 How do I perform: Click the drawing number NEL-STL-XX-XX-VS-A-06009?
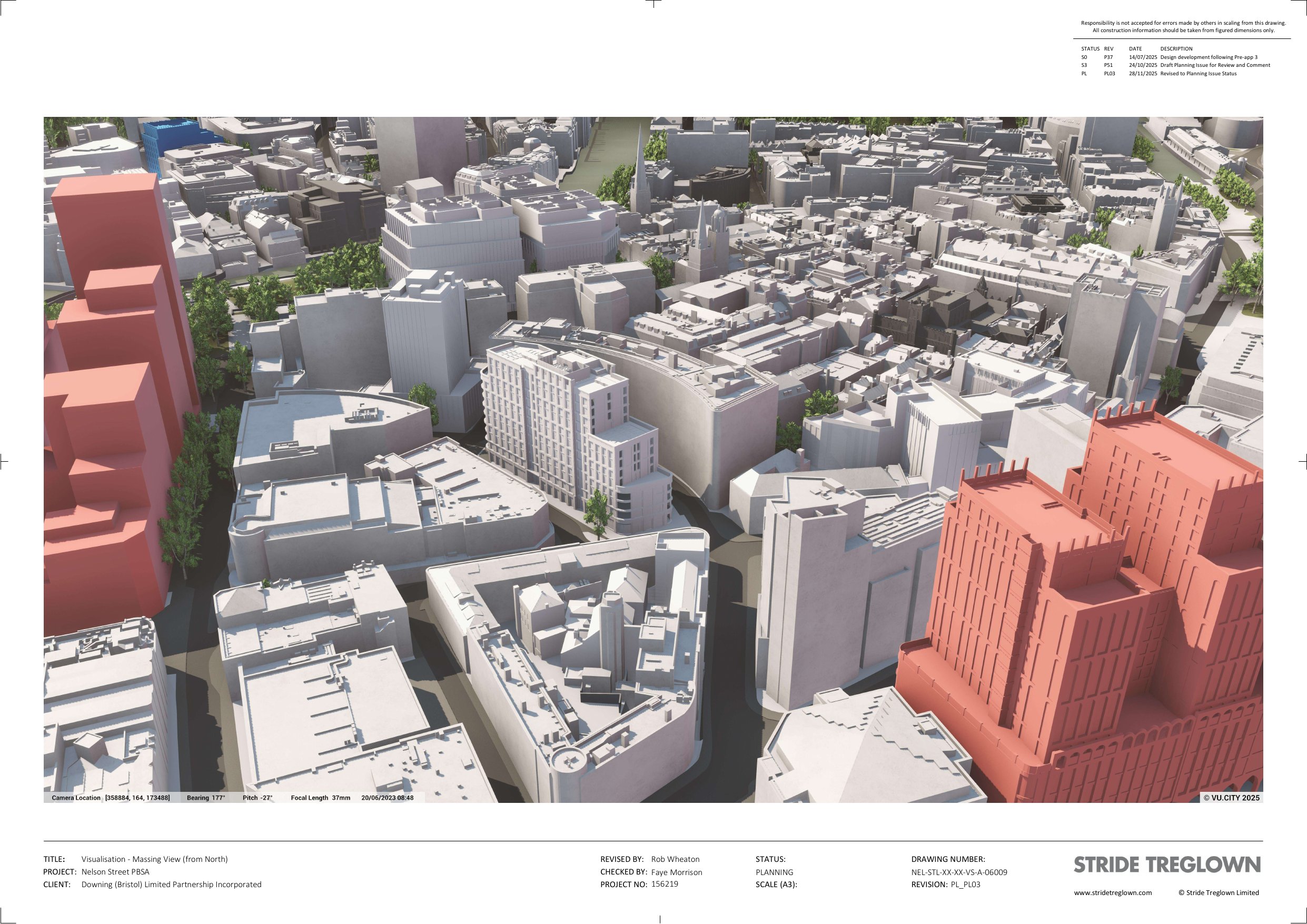click(959, 872)
